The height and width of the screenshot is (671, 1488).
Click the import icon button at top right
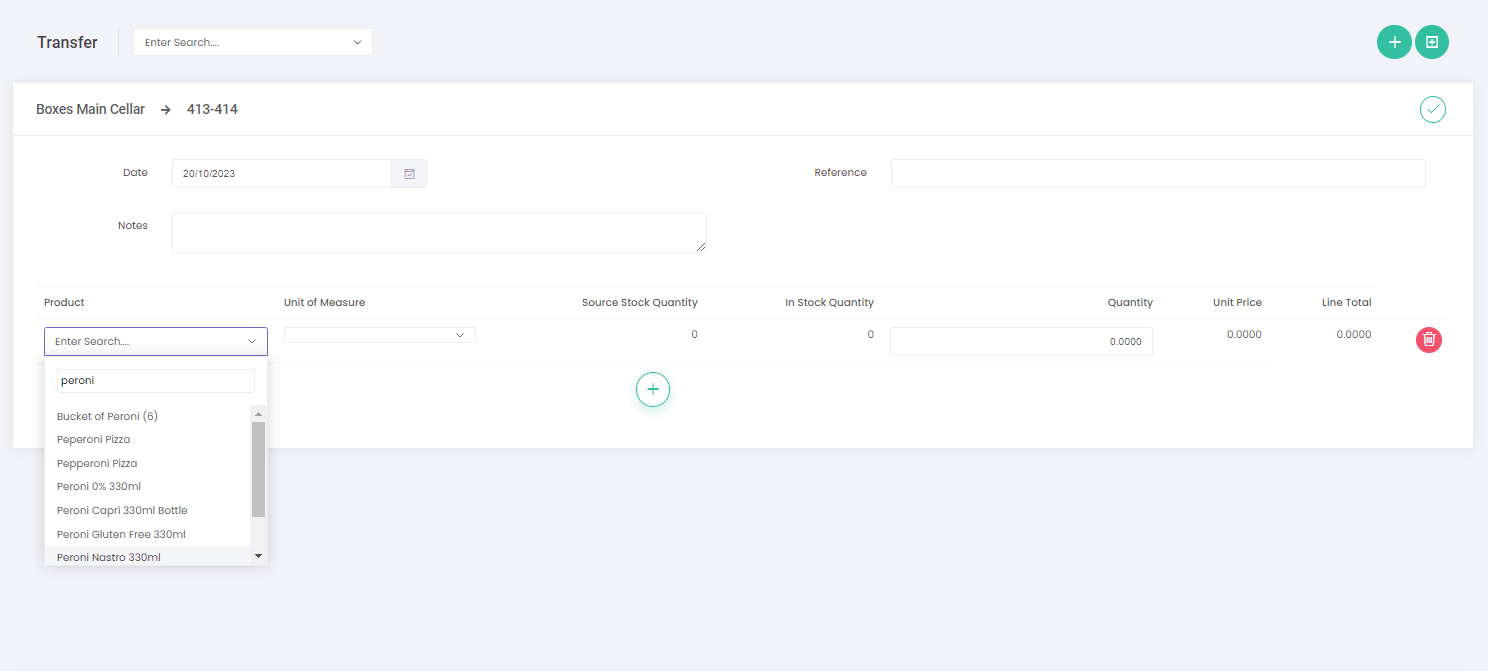pyautogui.click(x=1431, y=42)
